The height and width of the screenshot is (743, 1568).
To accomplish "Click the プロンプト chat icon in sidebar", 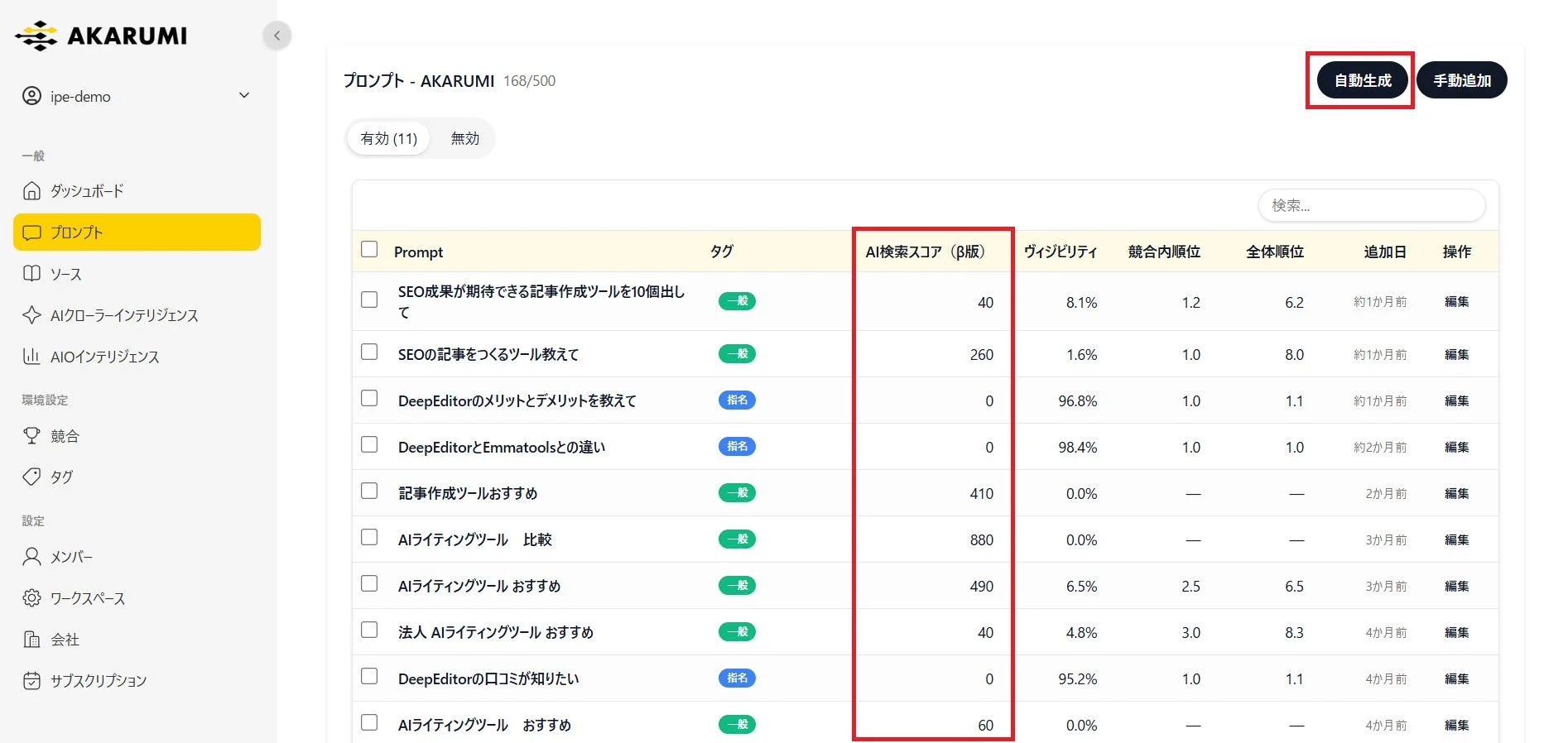I will 31,232.
